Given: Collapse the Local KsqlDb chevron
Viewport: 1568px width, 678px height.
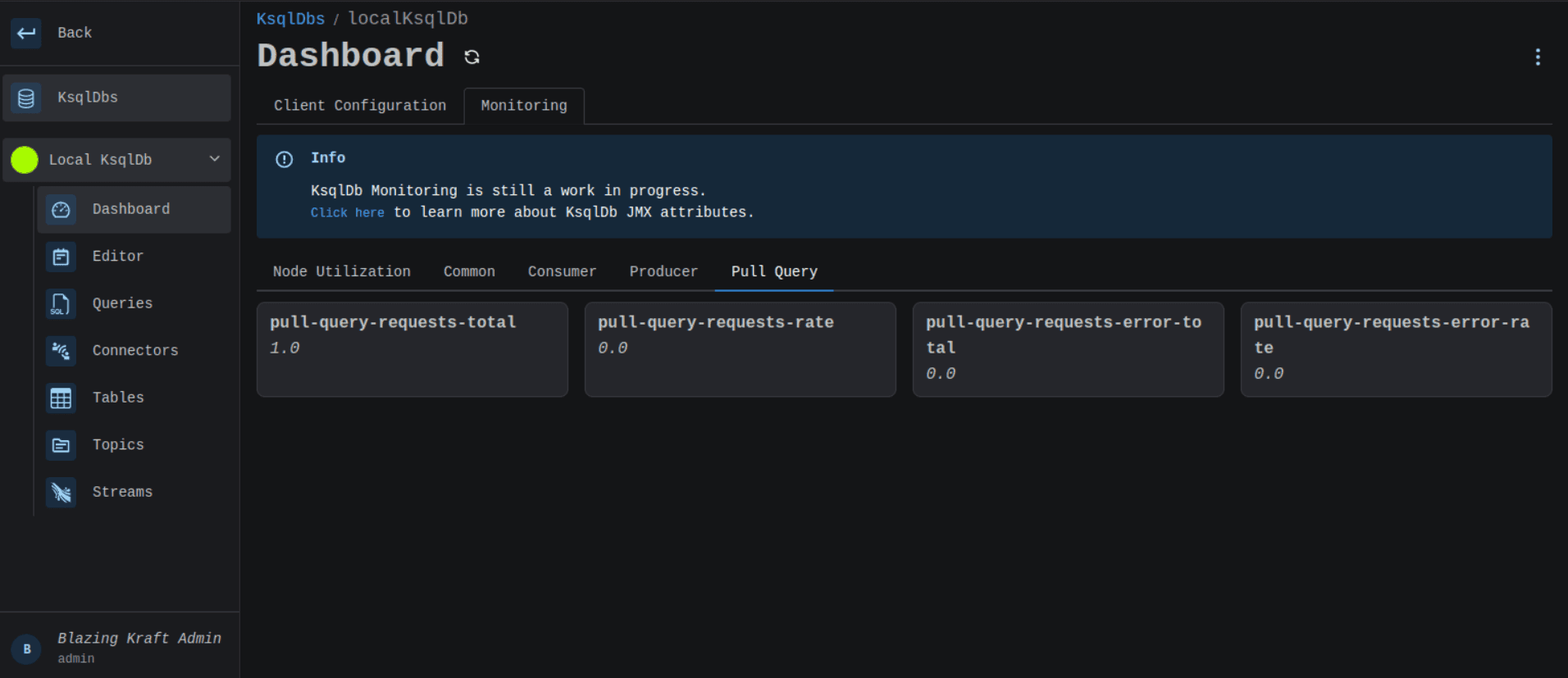Looking at the screenshot, I should 214,159.
